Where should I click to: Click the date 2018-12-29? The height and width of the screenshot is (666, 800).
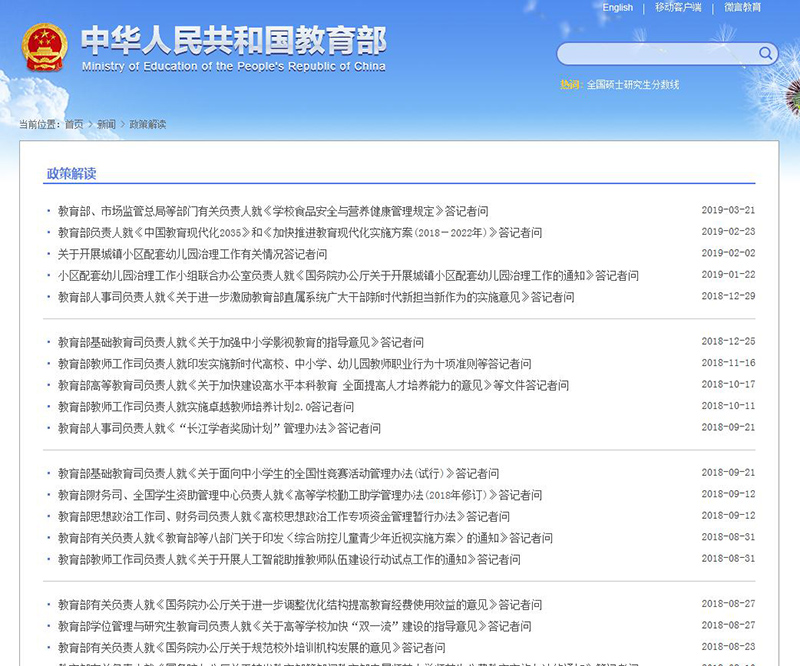click(x=728, y=295)
